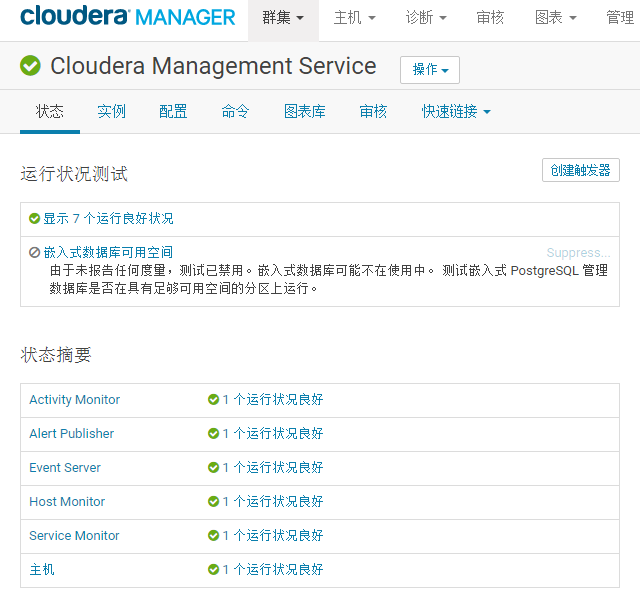Click the Service Monitor green status icon
Screen dimensions: 640x601
click(x=213, y=535)
